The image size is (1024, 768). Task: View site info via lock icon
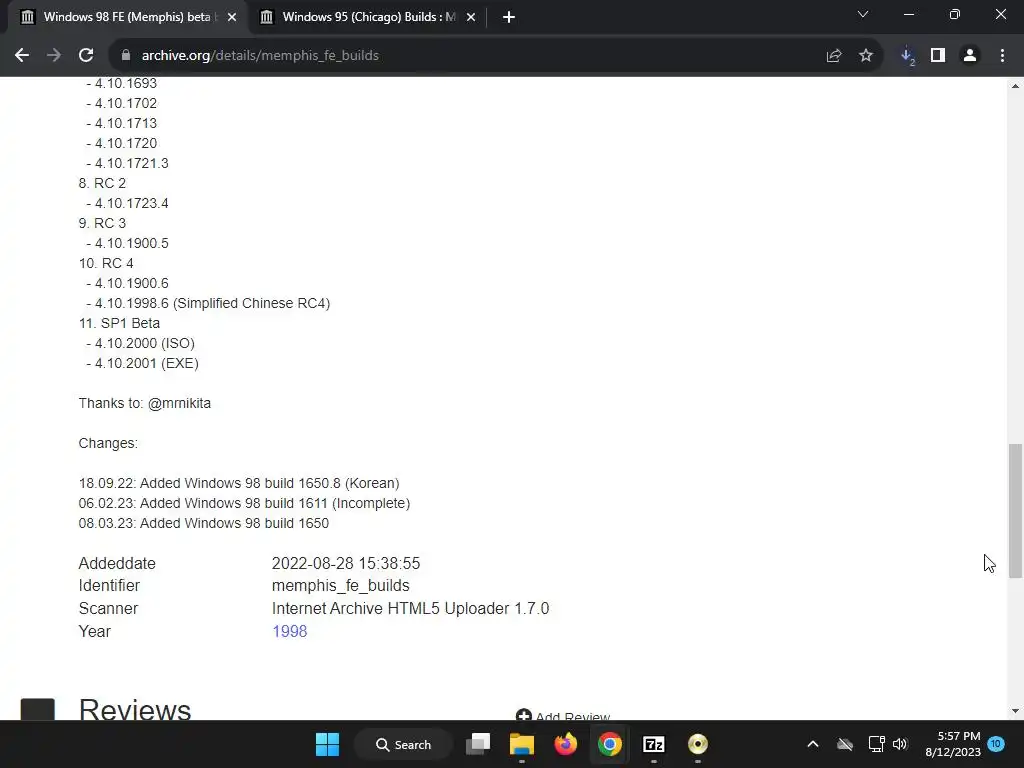point(126,56)
